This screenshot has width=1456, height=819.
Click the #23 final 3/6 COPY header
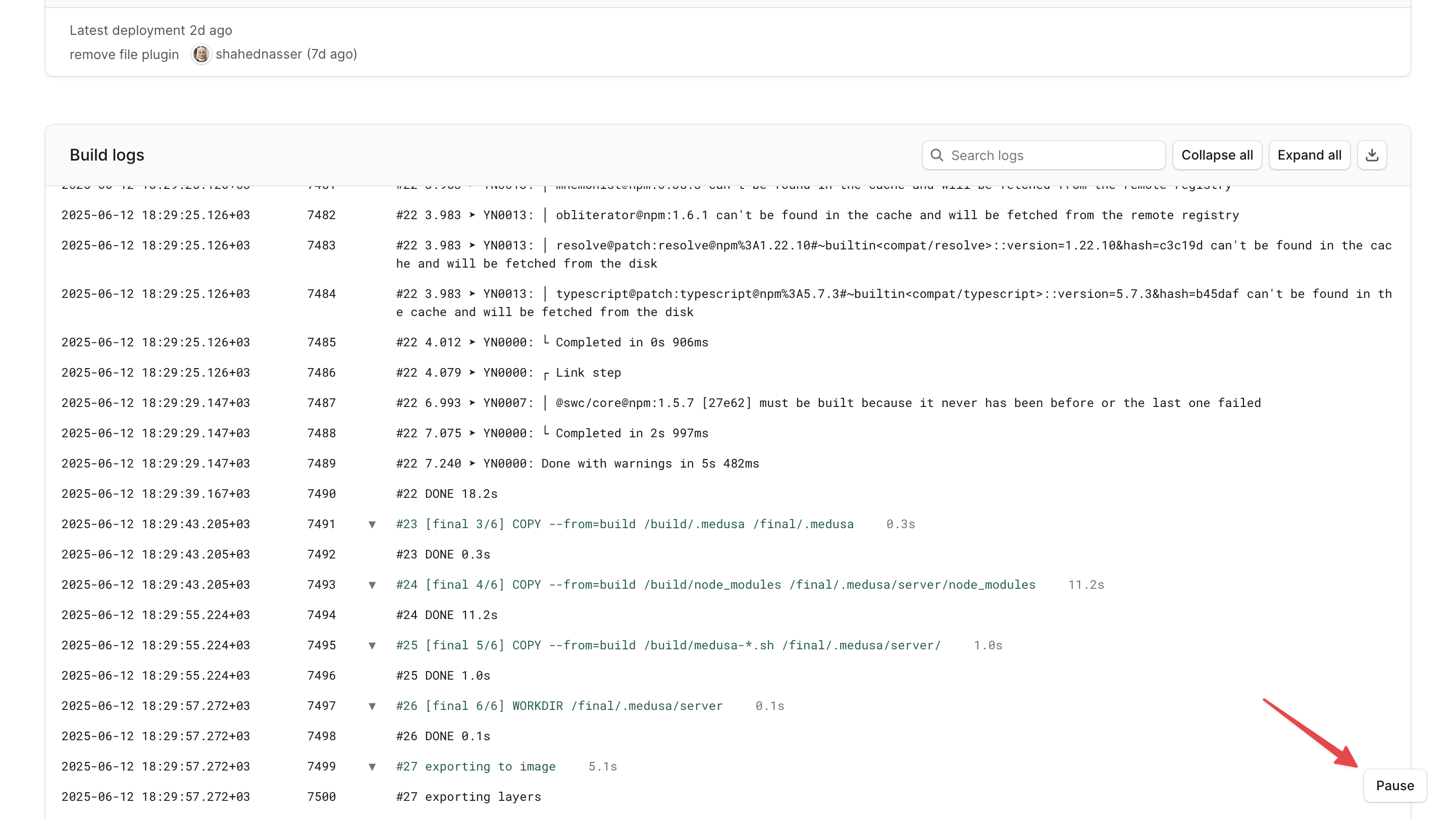point(625,524)
